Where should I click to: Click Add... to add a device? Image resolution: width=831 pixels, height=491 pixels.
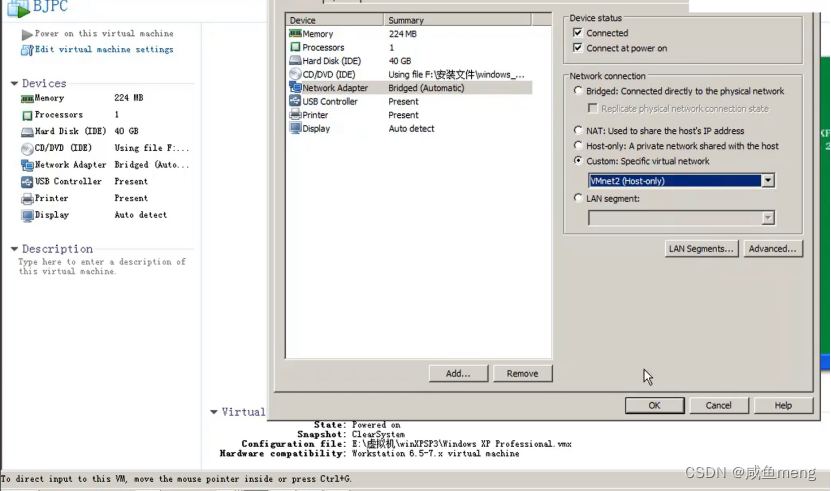458,373
